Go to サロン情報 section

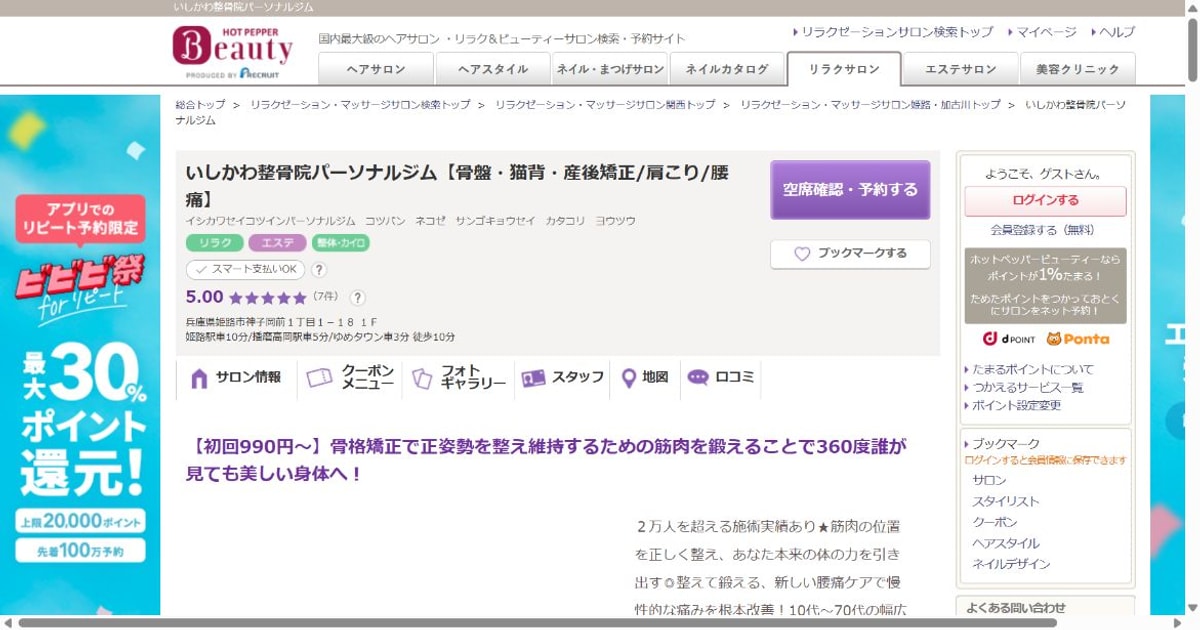point(236,378)
